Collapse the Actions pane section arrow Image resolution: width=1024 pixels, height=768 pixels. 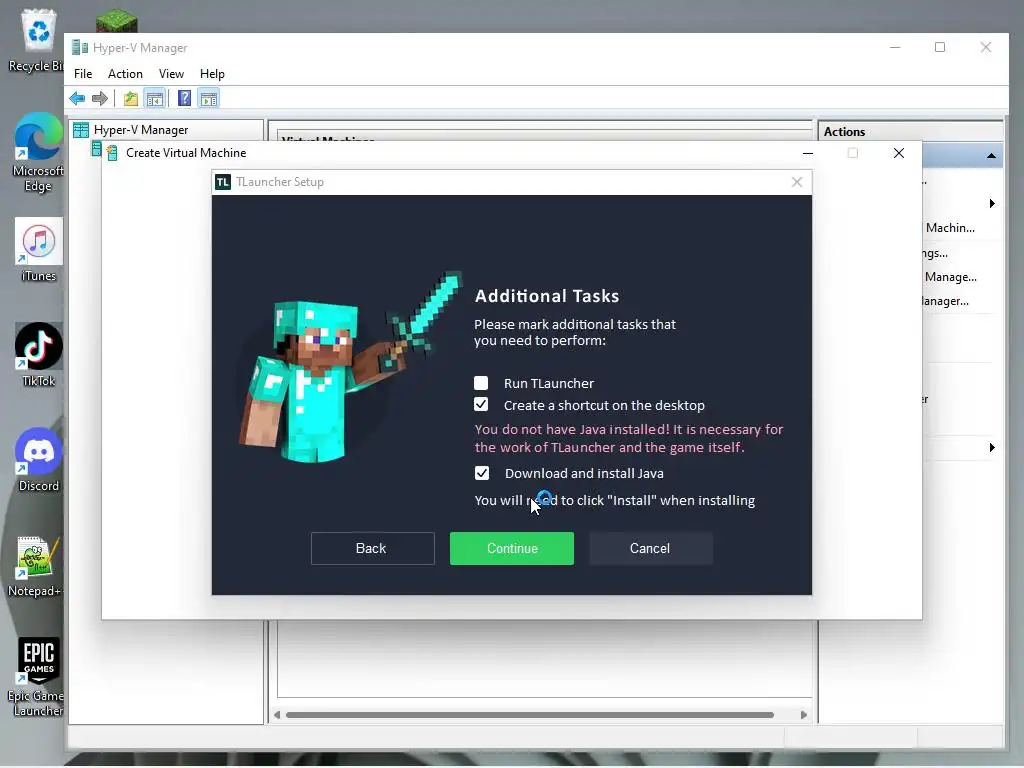pos(991,156)
